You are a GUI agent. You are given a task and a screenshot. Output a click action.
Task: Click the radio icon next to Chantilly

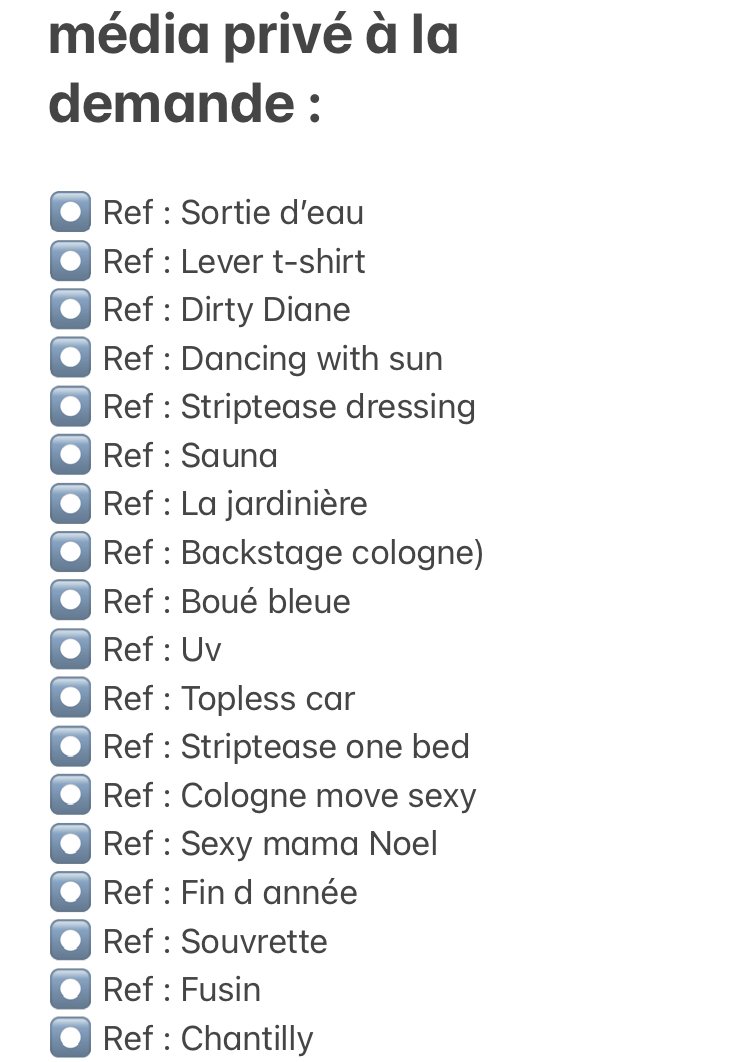(x=70, y=1038)
